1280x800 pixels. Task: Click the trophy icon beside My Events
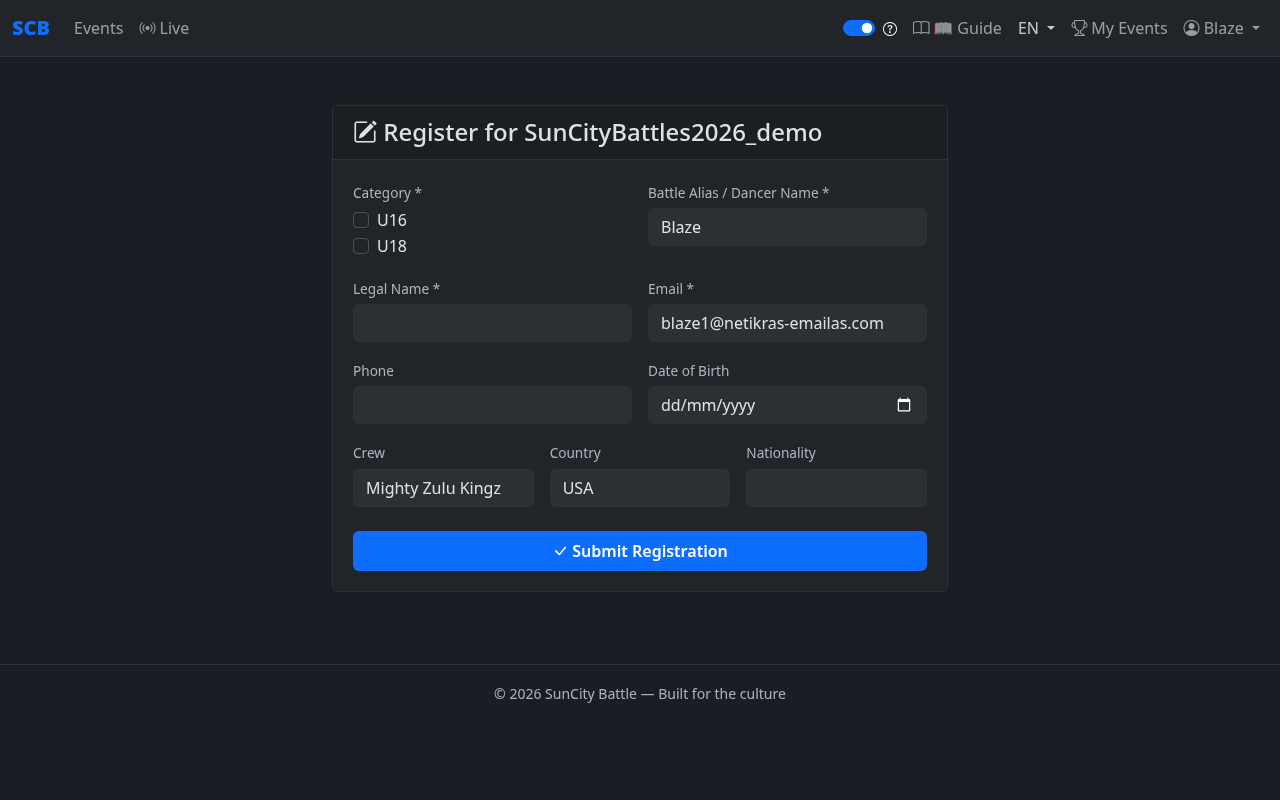coord(1079,28)
